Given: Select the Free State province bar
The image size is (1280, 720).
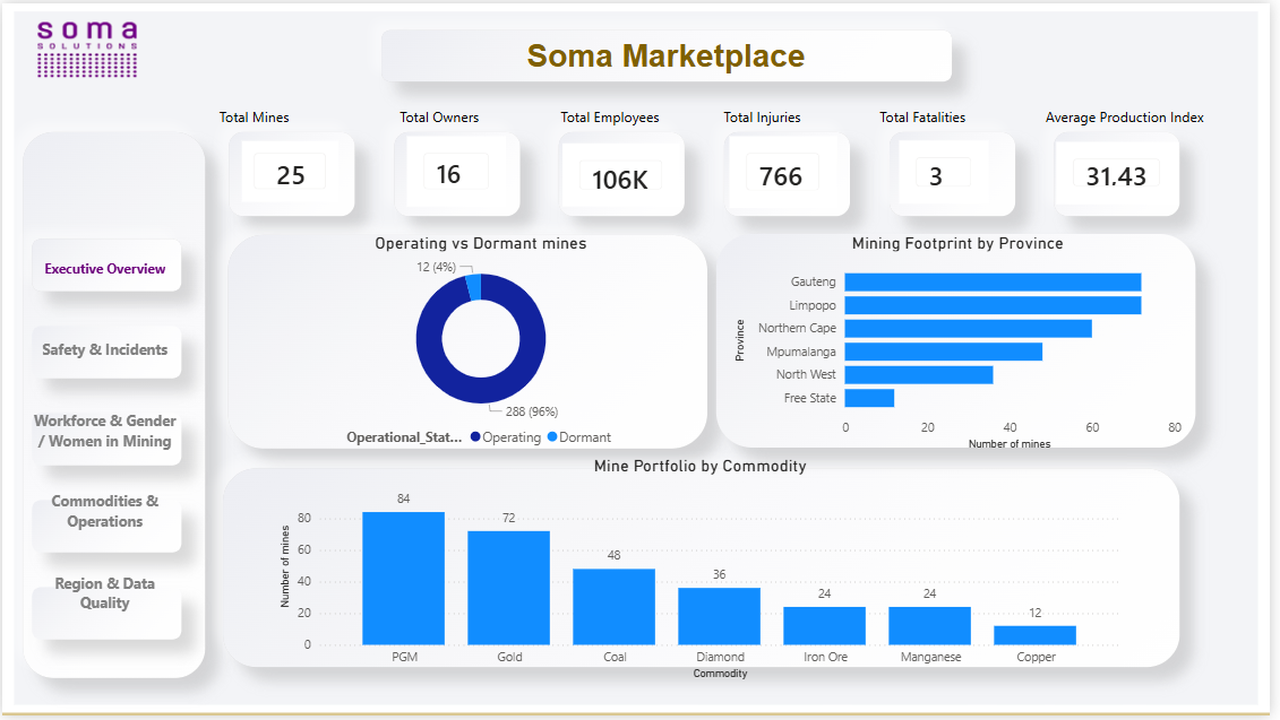Looking at the screenshot, I should 869,398.
